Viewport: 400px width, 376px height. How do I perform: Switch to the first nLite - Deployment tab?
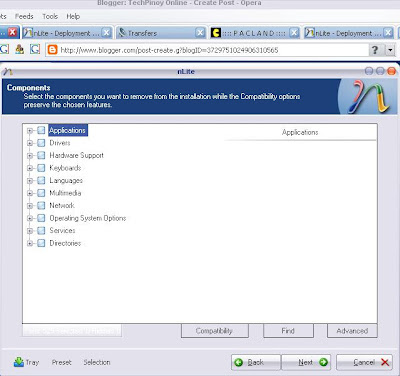click(67, 33)
